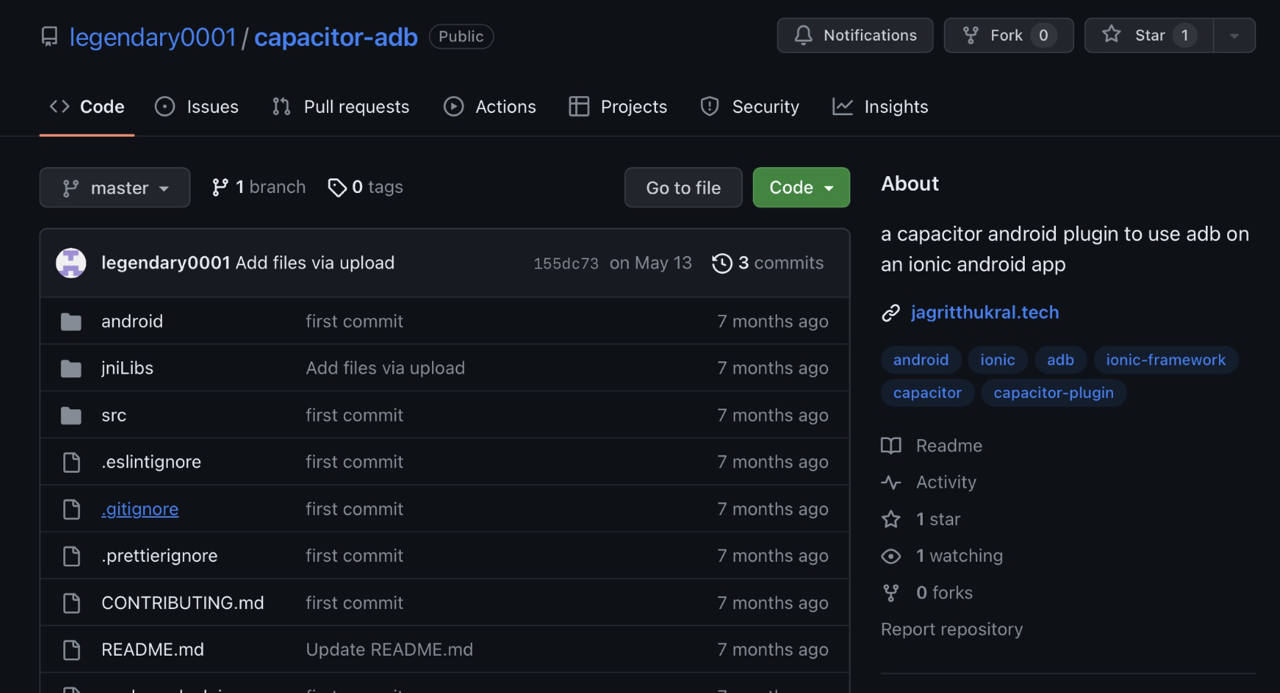Click the repository book icon beside legendary0001
This screenshot has width=1280, height=693.
pyautogui.click(x=49, y=37)
